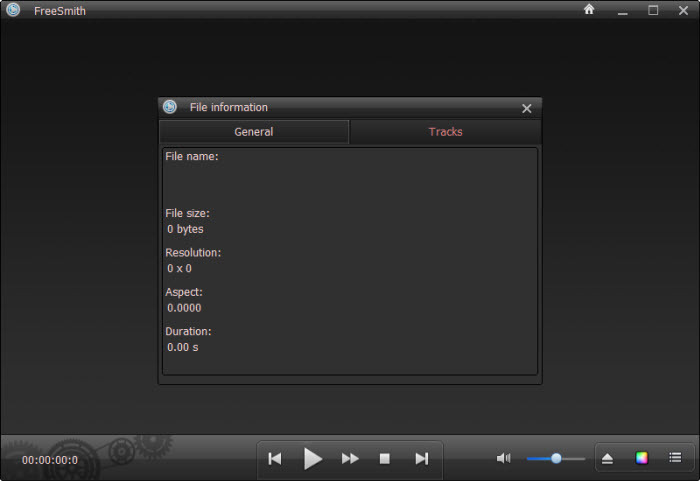Click the 00:00:00:0 timecode display
This screenshot has height=481, width=700.
pyautogui.click(x=50, y=460)
